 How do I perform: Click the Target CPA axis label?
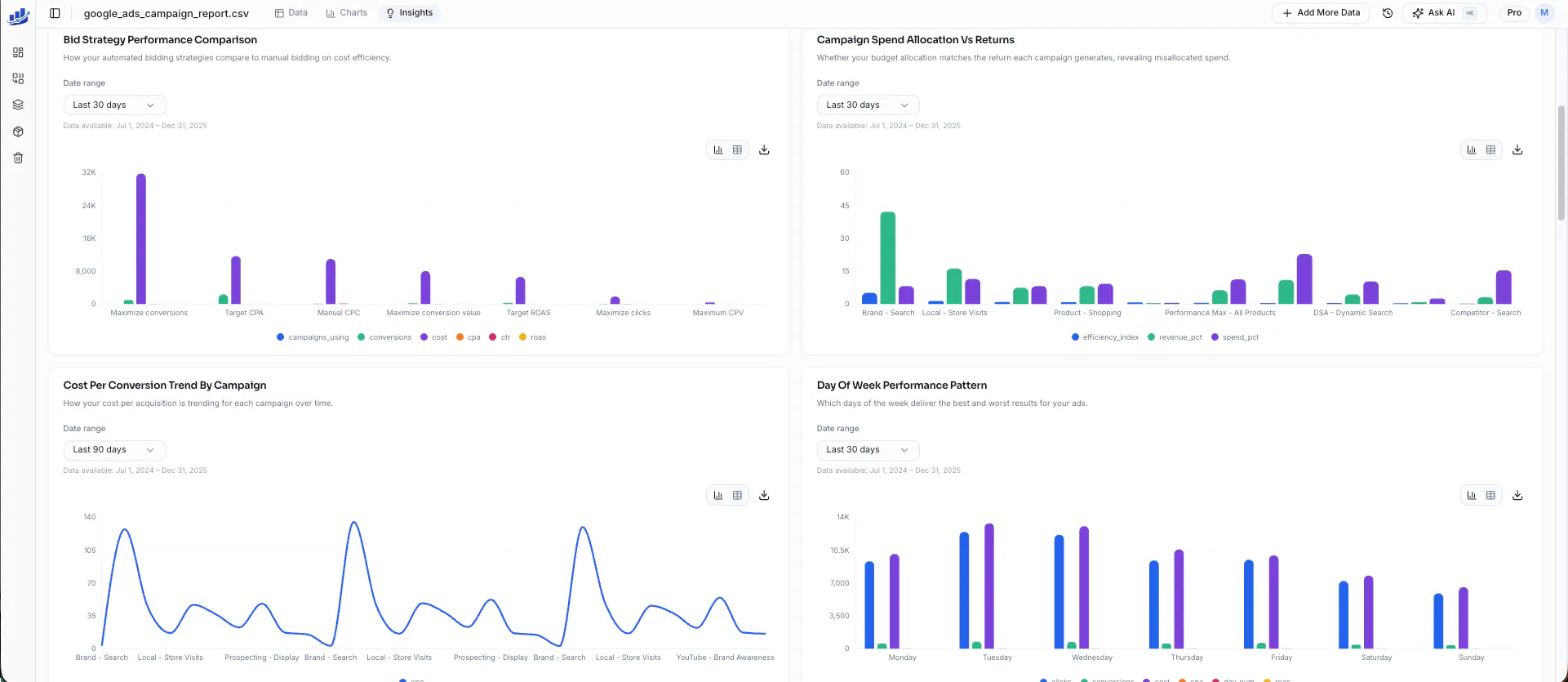click(244, 313)
